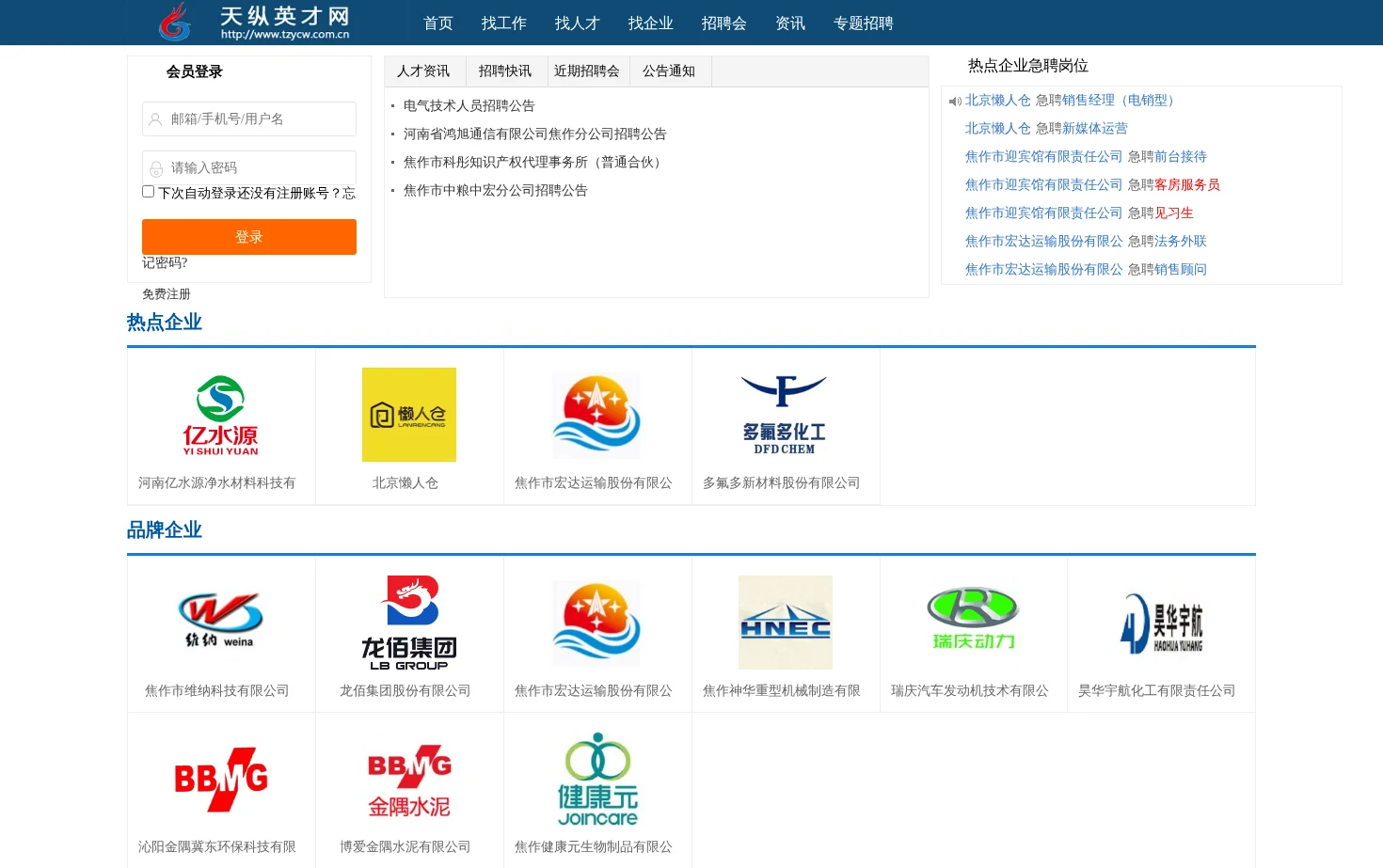1383x868 pixels.
Task: Click the 请输入密码 password field
Action: click(249, 168)
